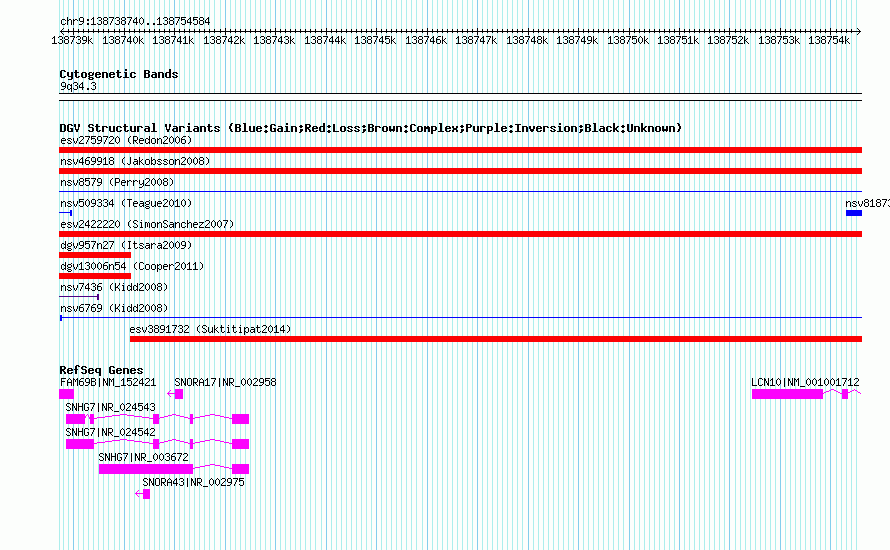Image resolution: width=890 pixels, height=550 pixels.
Task: Click the chr9:138738740..138754584 coordinate label
Action: coord(135,22)
